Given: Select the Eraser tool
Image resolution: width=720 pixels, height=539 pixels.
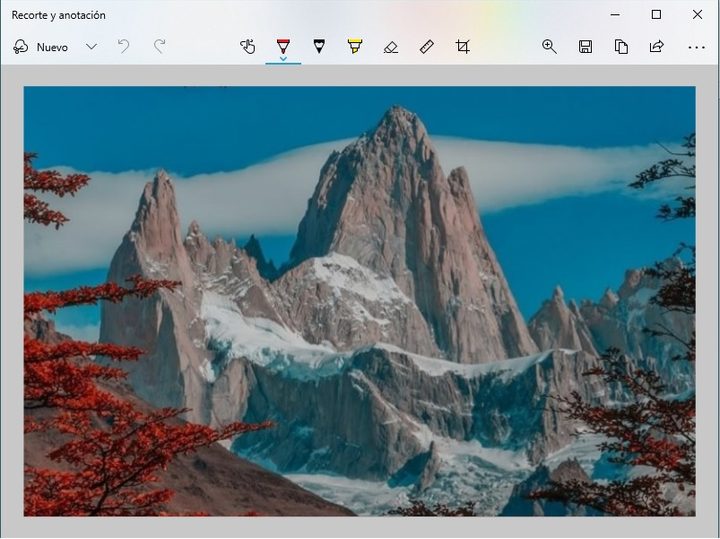Looking at the screenshot, I should [391, 47].
